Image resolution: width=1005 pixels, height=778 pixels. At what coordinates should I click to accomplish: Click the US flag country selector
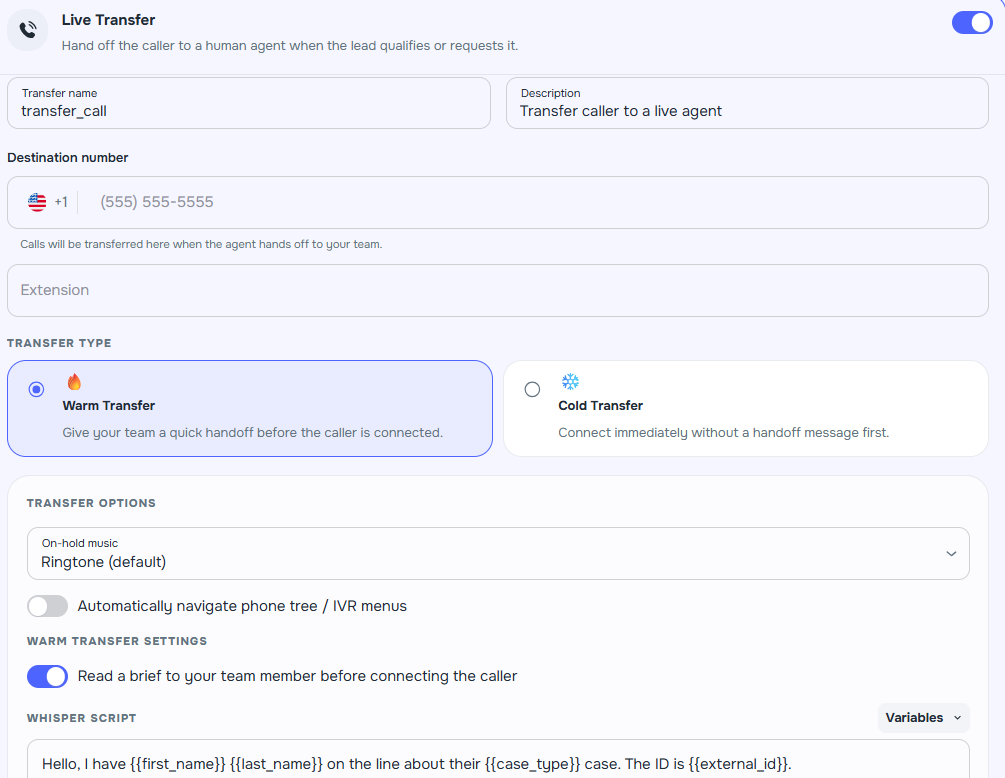pos(37,202)
